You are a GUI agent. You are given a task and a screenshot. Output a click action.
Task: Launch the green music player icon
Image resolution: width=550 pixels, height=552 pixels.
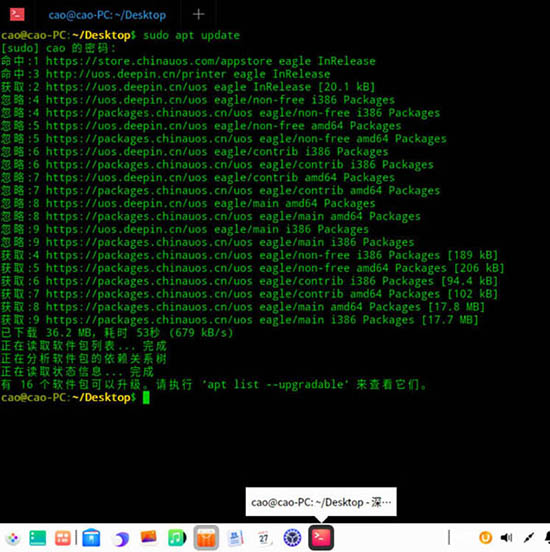(177, 538)
